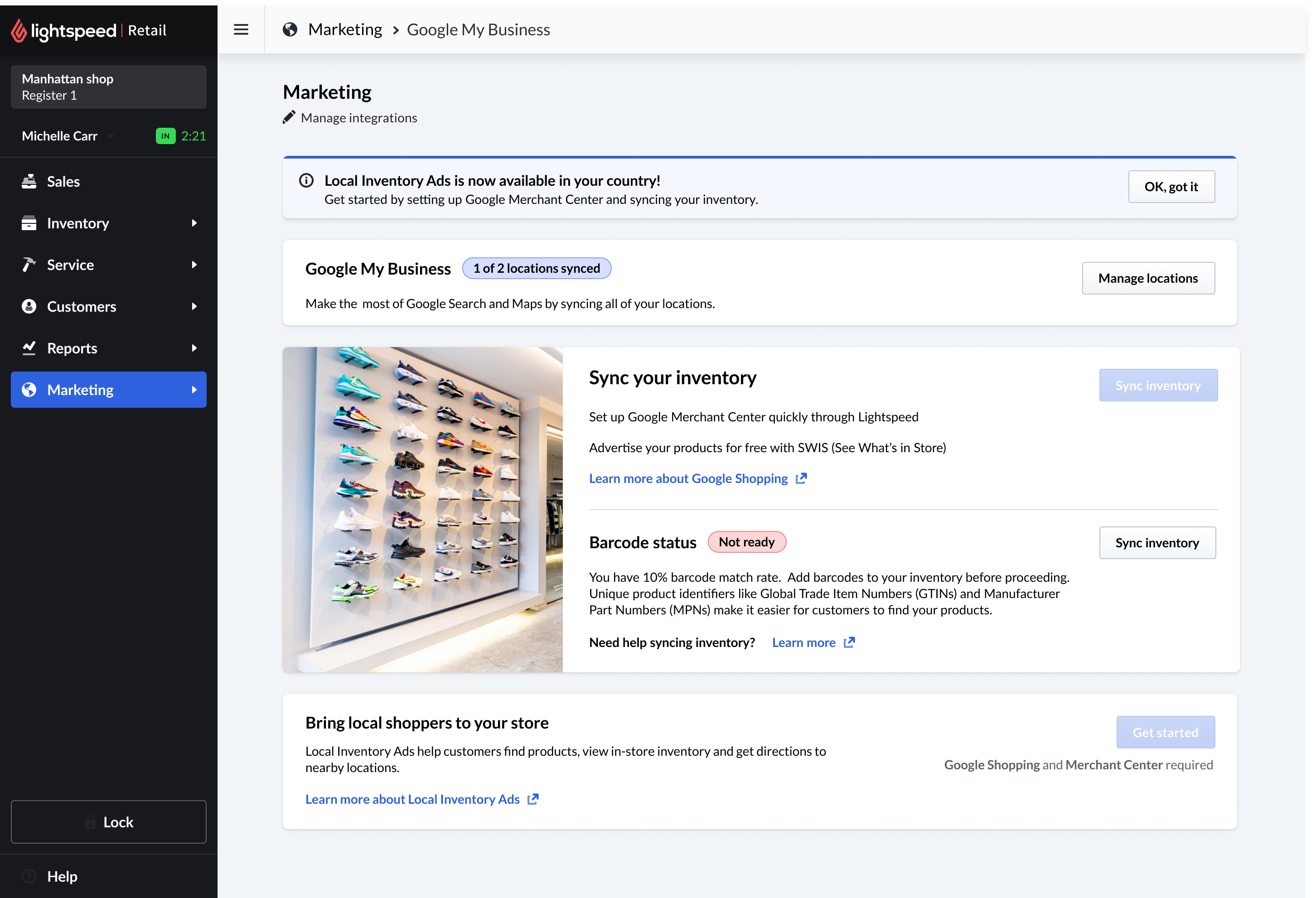Click Google My Business breadcrumb

click(x=479, y=29)
